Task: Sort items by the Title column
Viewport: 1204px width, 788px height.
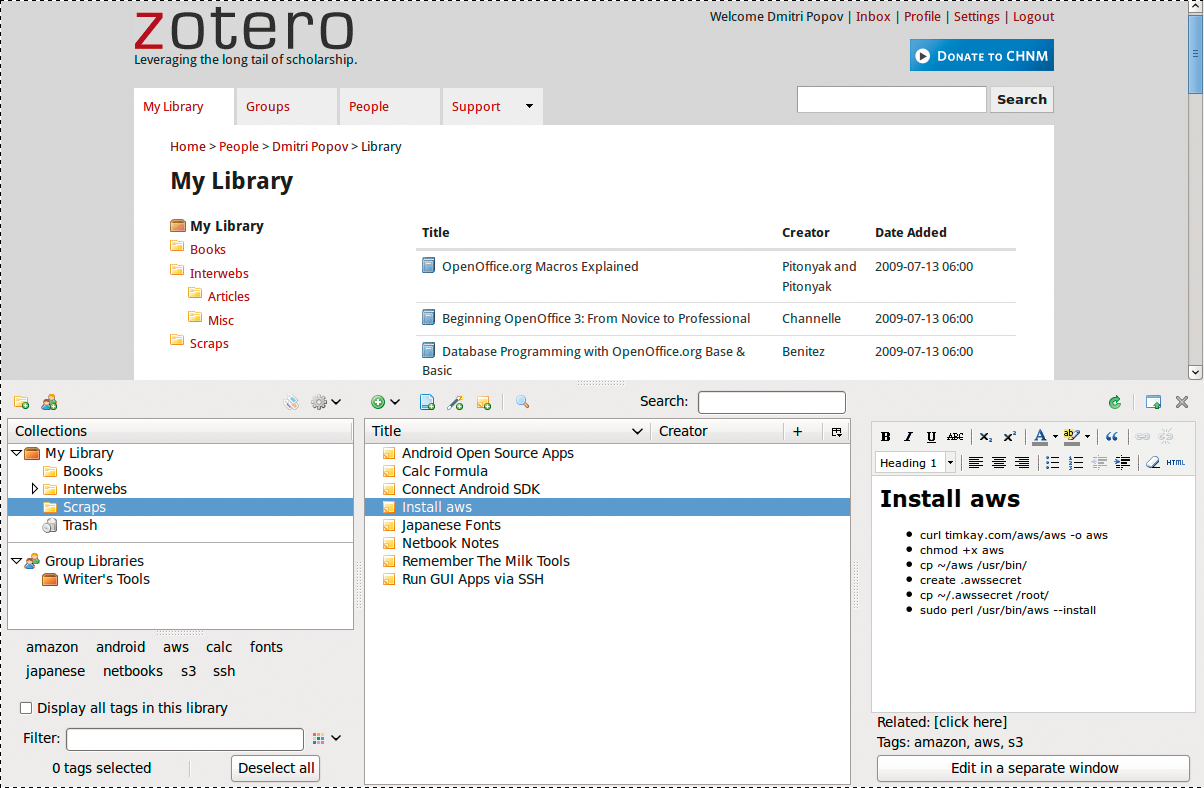Action: [508, 431]
